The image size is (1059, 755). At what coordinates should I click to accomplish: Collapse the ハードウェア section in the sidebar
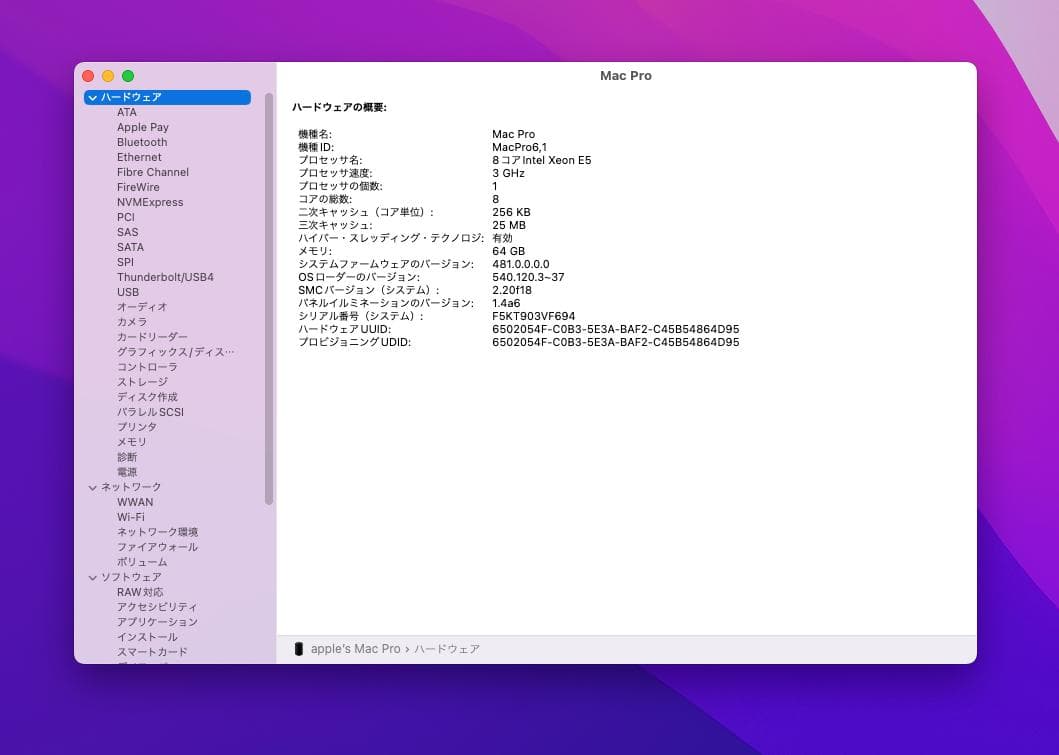coord(92,97)
